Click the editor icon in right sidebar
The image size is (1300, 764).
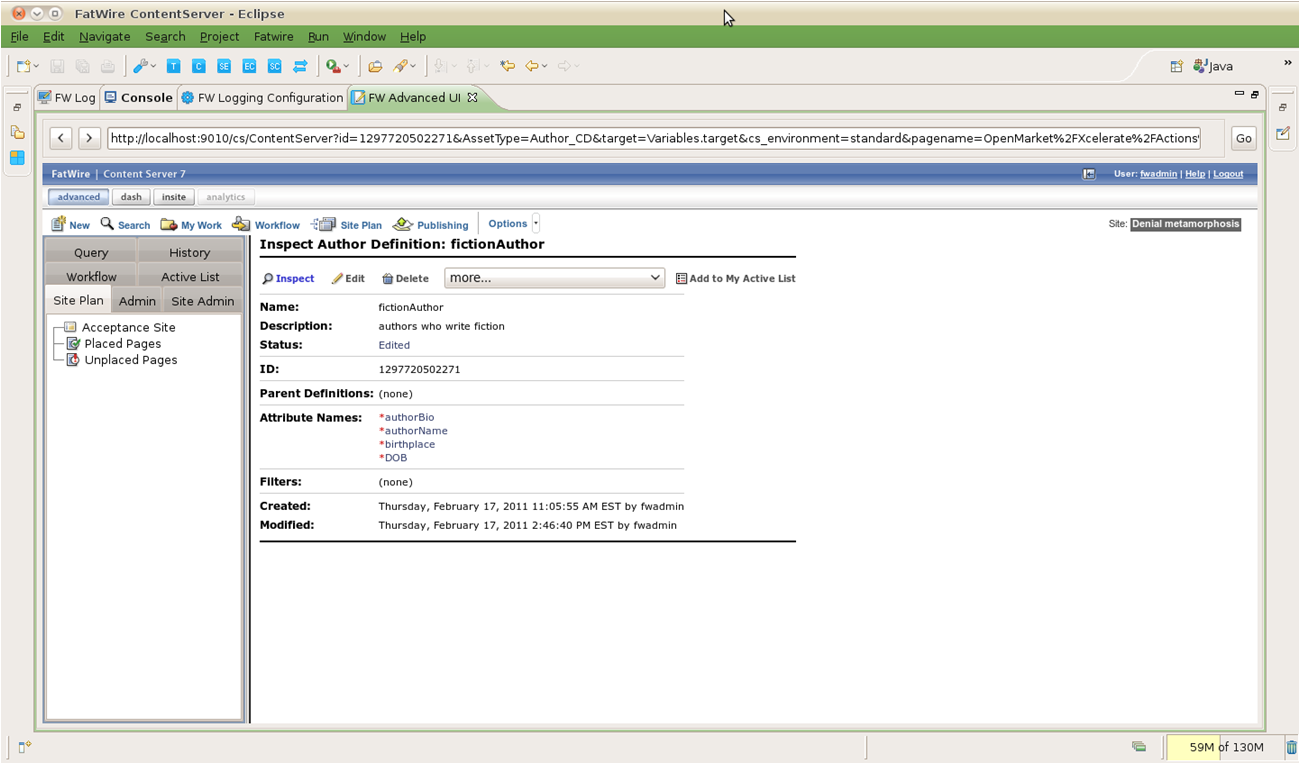point(1283,133)
